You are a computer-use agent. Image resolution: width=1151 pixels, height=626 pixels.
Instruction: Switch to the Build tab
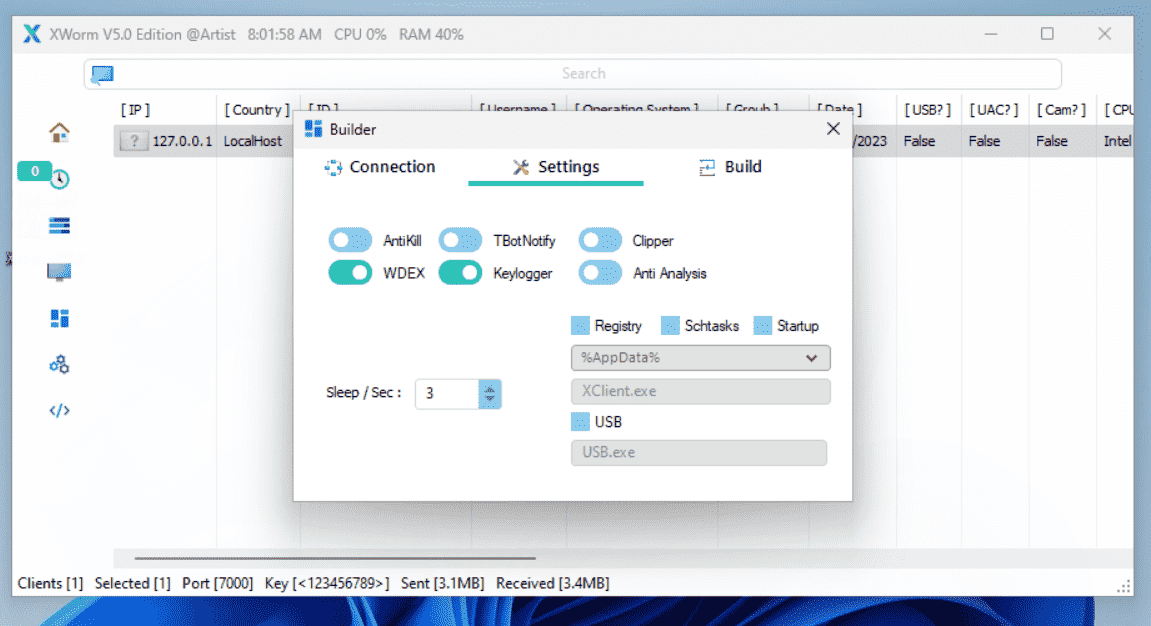click(x=730, y=167)
